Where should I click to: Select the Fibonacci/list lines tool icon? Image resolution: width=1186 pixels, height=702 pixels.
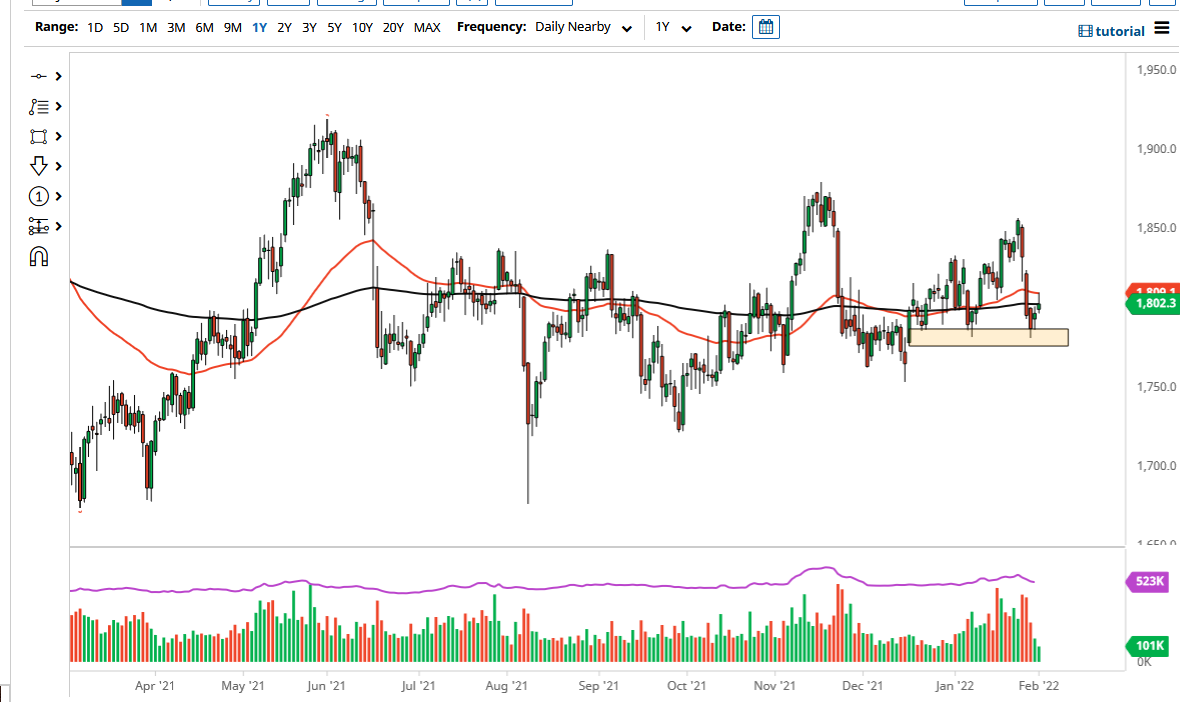point(39,107)
